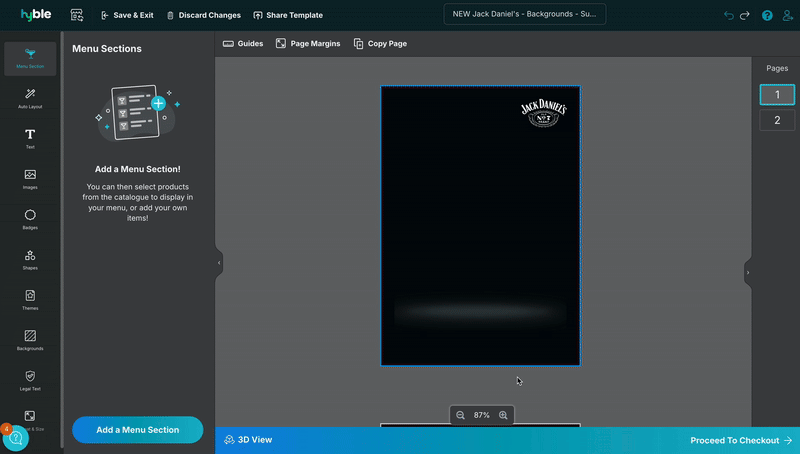Screen dimensions: 800x454
Task: Open the help question mark icon
Action: click(767, 15)
